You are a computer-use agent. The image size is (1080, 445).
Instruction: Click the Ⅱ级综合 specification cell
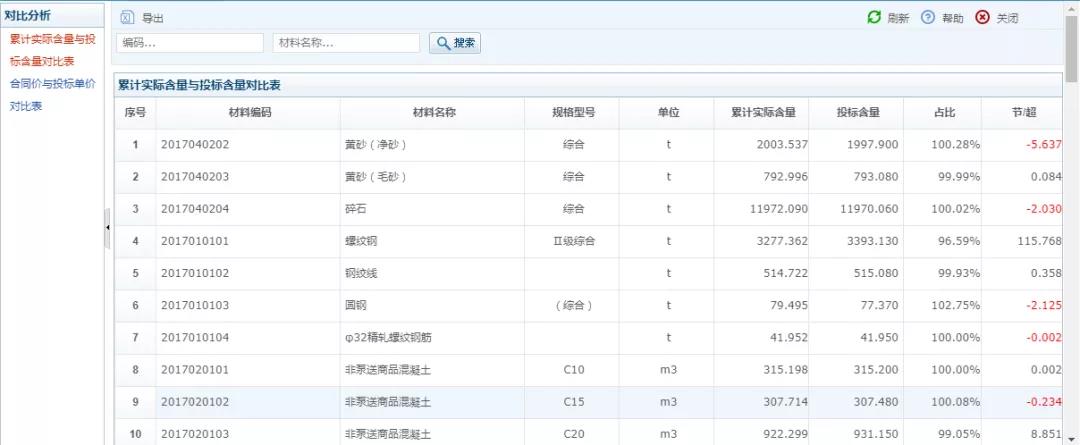[x=574, y=241]
